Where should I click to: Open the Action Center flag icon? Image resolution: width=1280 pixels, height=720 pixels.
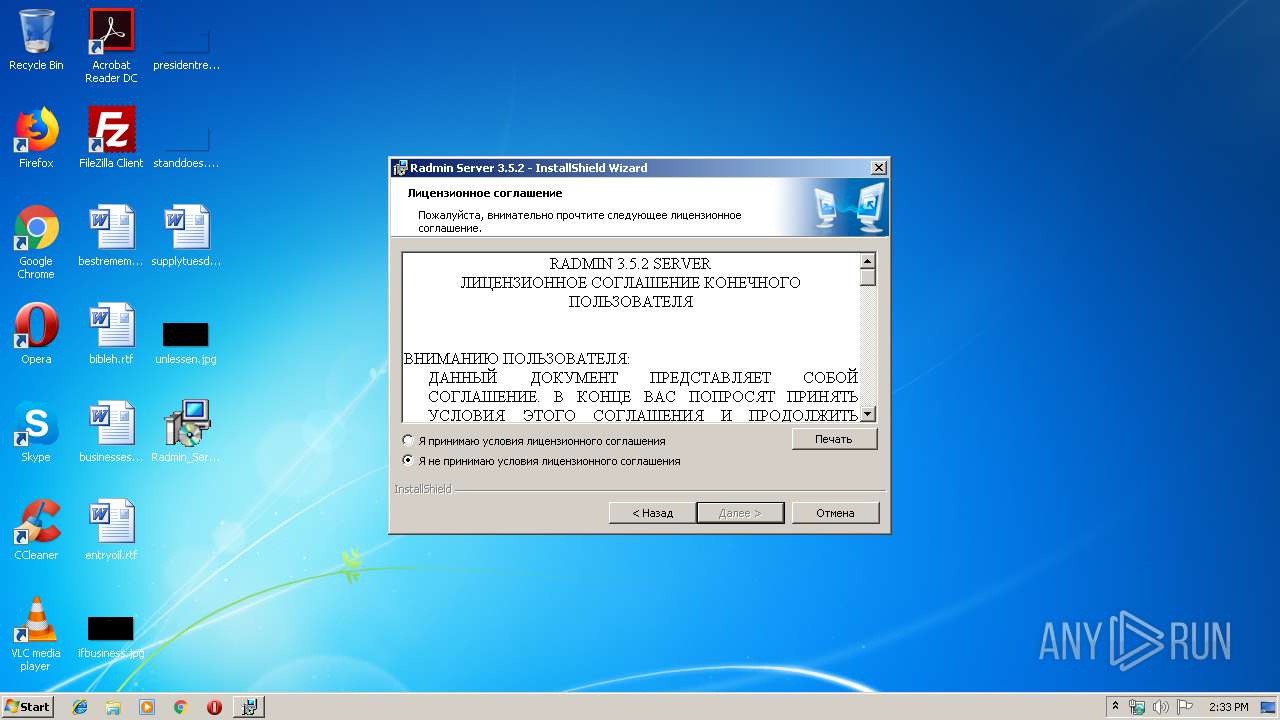[1184, 707]
